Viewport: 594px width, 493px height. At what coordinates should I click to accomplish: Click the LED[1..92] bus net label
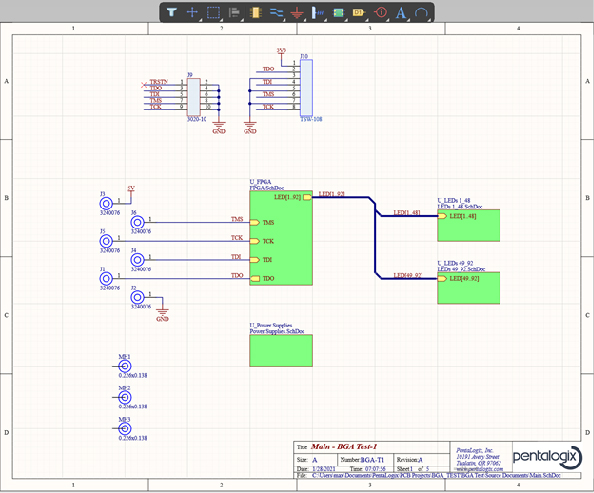point(331,194)
